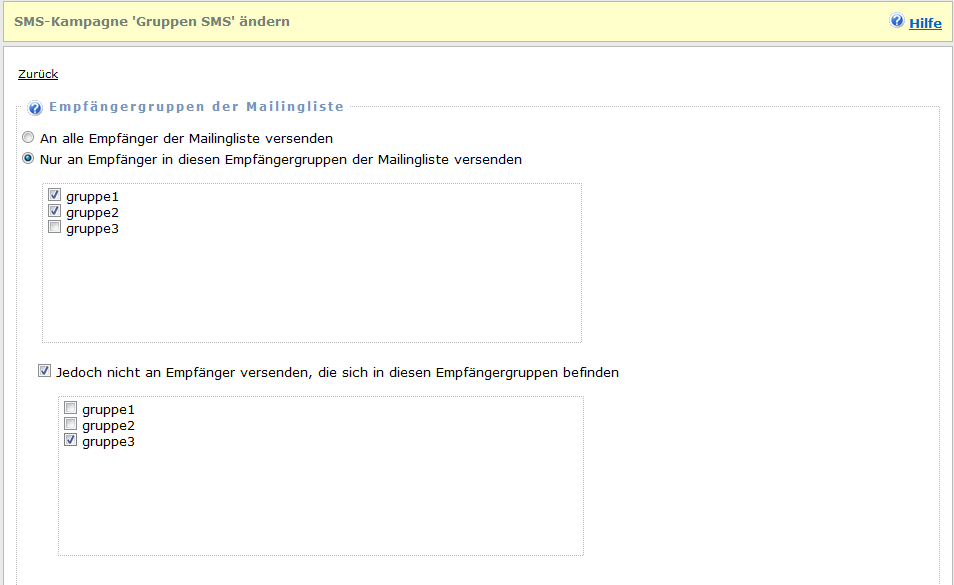Check gruppe1 in the lower exclusion list
The height and width of the screenshot is (585, 954).
[x=71, y=409]
